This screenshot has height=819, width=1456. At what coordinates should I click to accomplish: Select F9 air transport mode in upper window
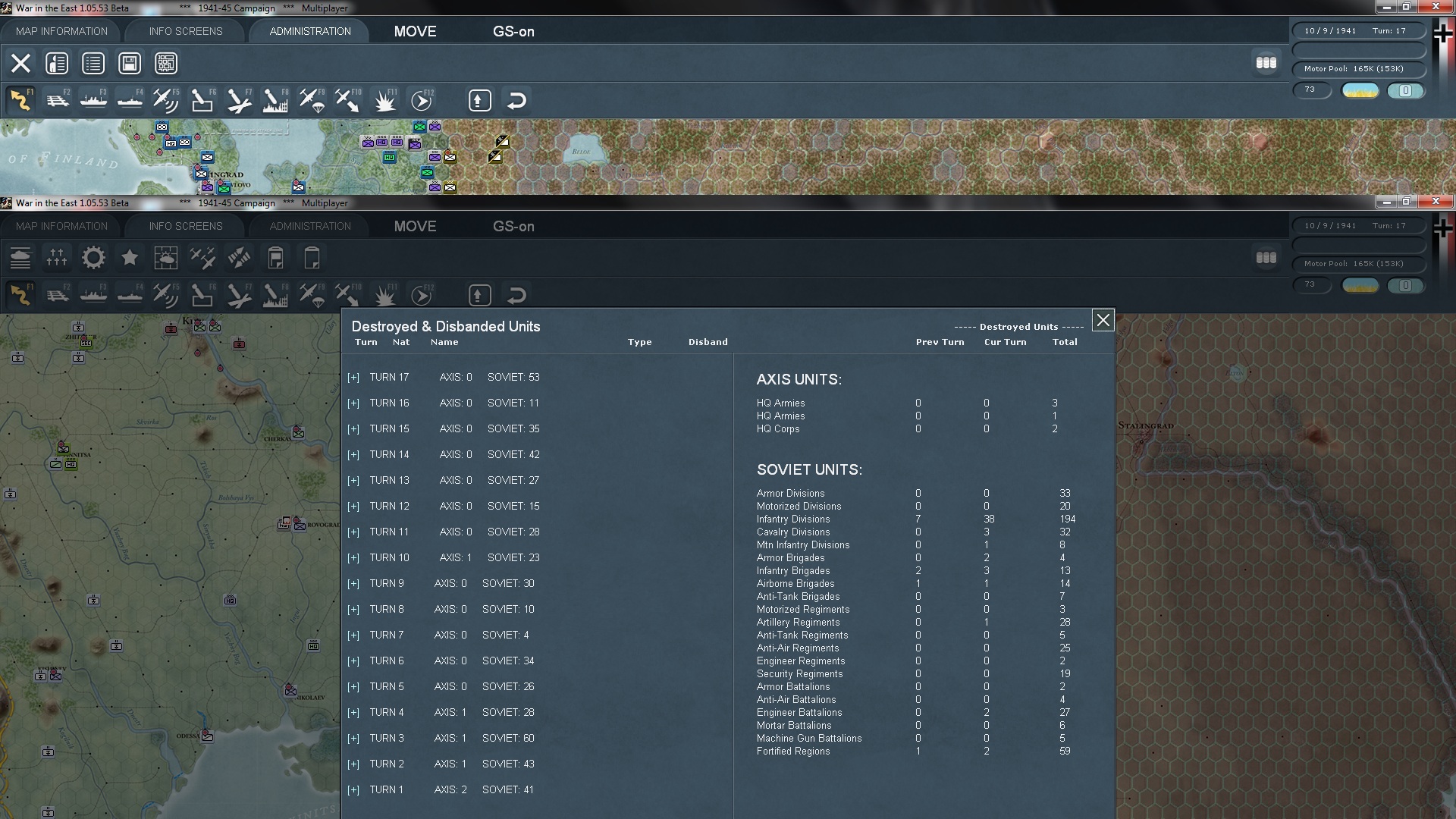(312, 100)
